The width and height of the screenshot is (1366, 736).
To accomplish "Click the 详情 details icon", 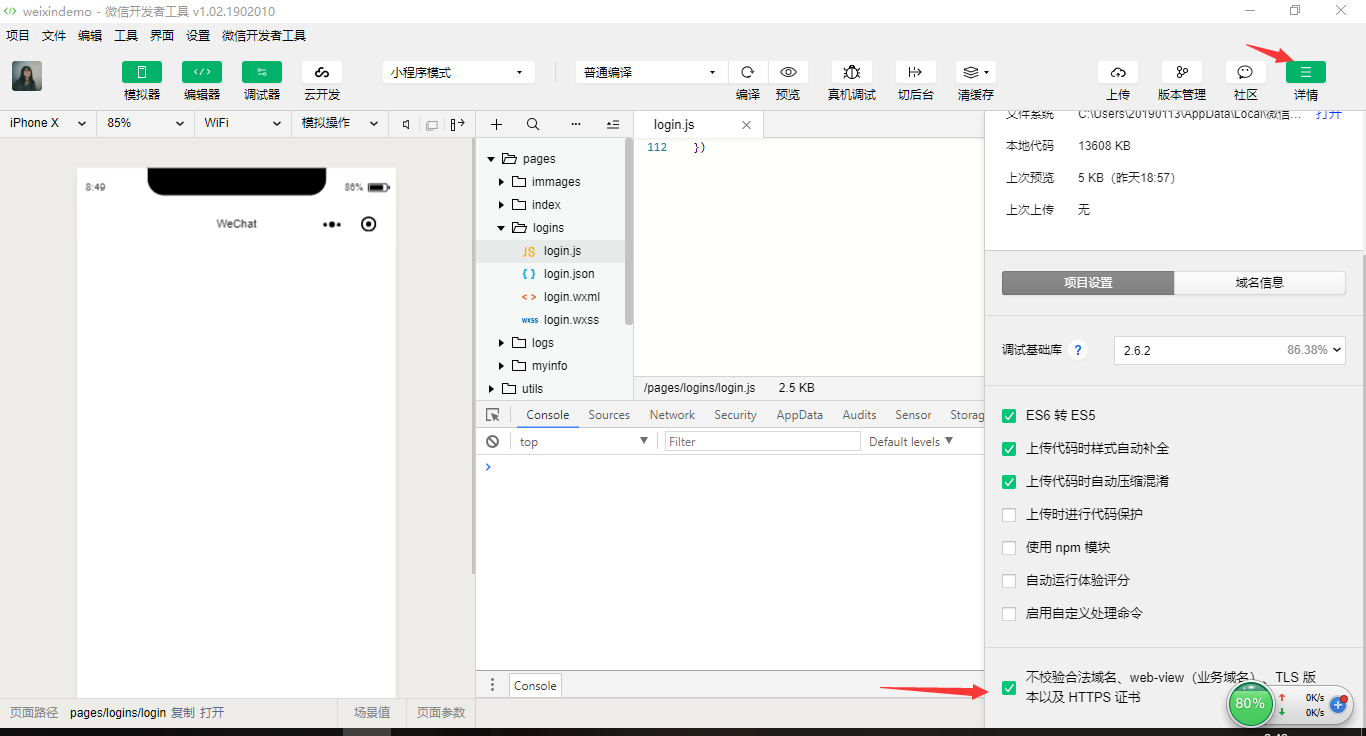I will tap(1306, 72).
